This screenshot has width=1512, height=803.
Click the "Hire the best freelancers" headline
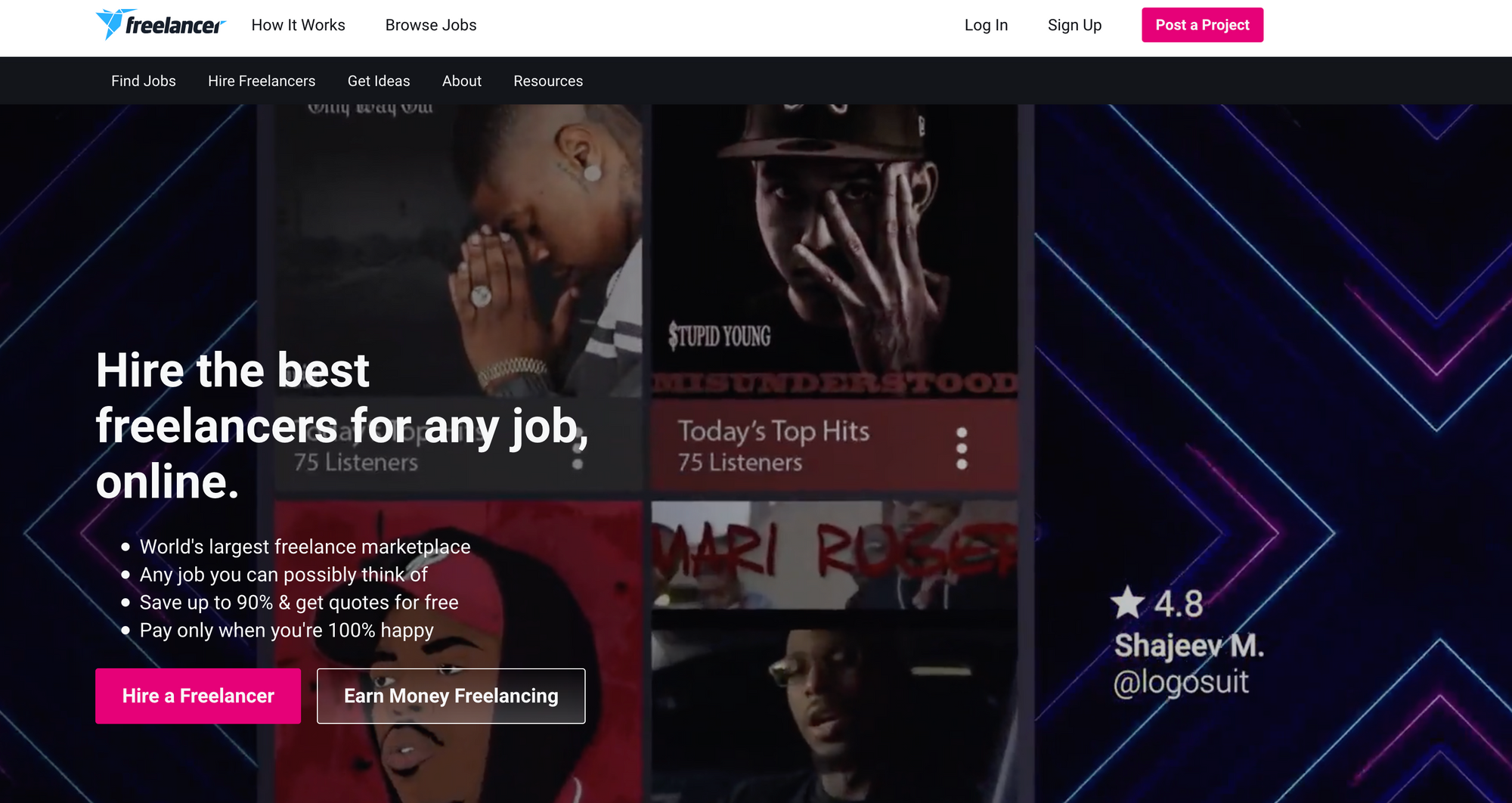(x=342, y=426)
